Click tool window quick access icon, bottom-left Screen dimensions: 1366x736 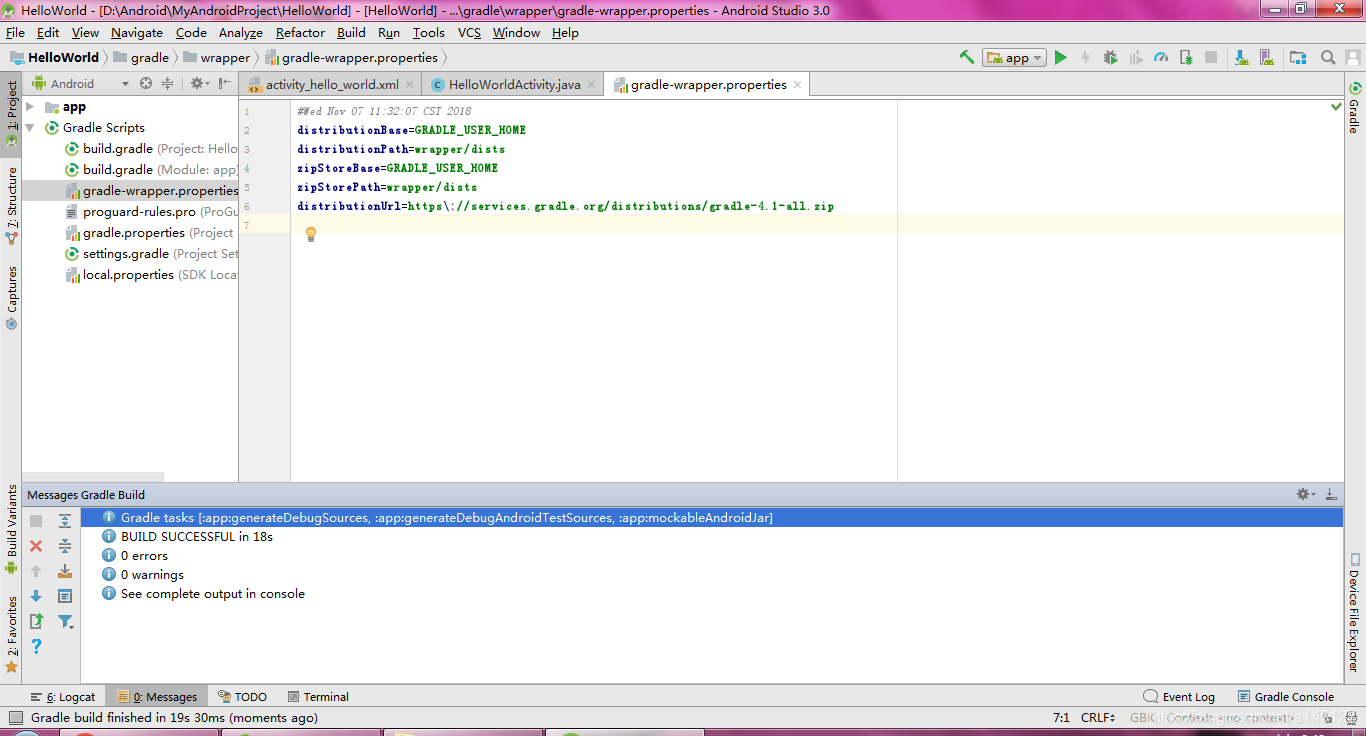point(15,718)
